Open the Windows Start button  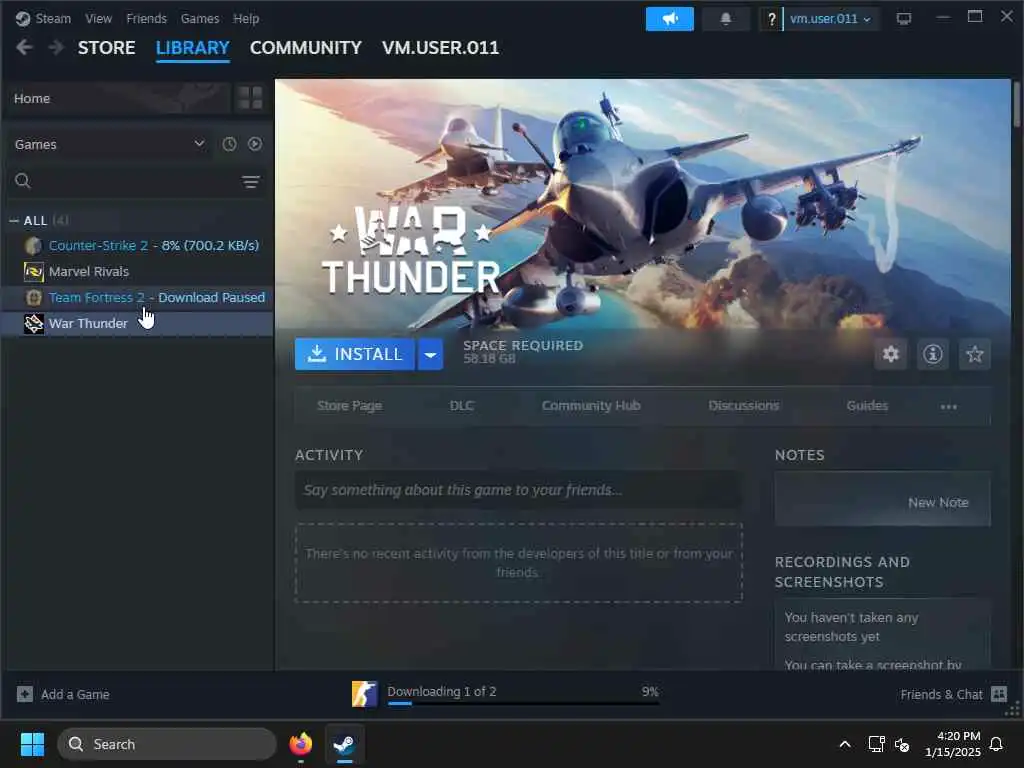32,744
